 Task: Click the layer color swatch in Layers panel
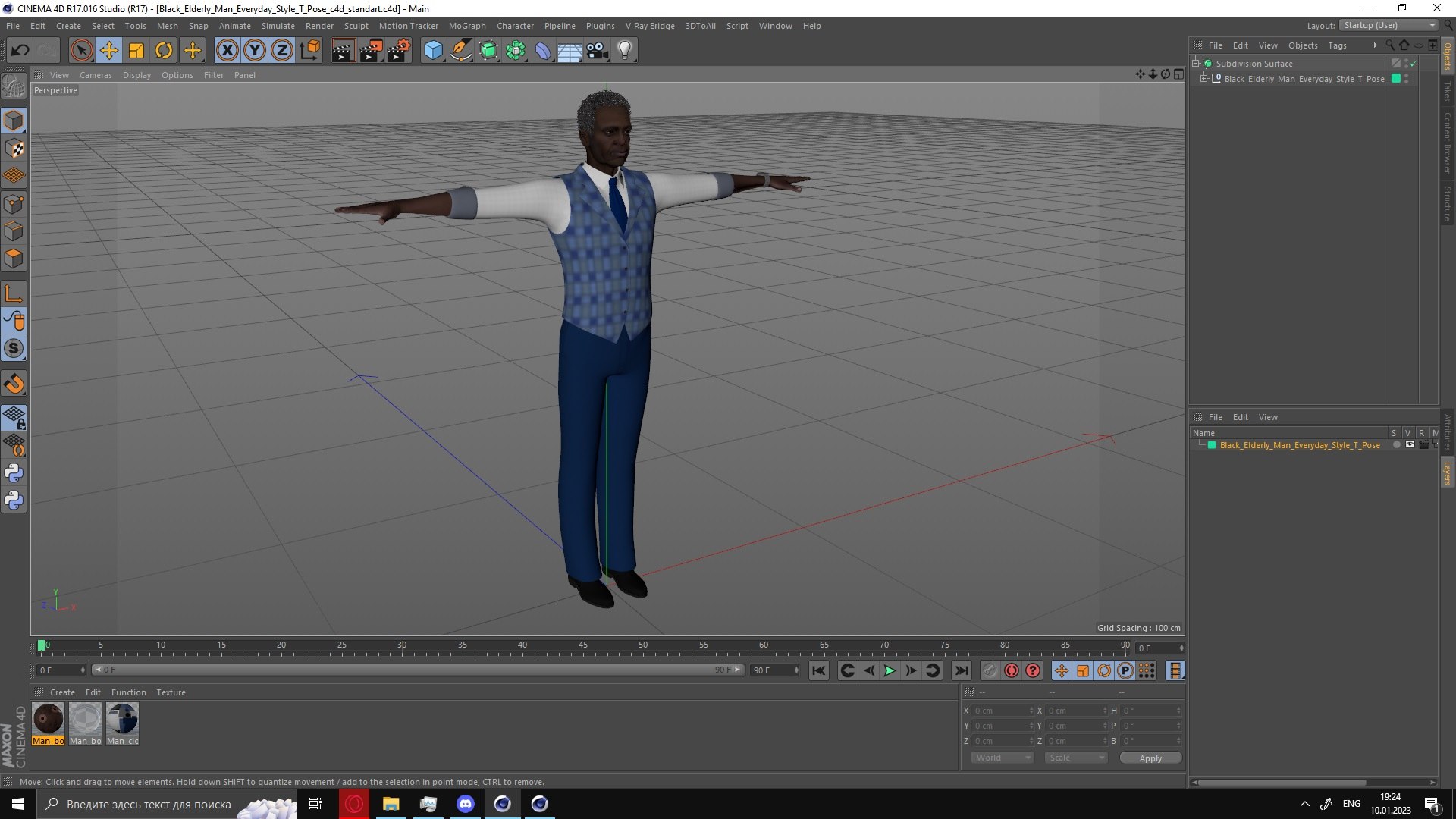click(1212, 445)
